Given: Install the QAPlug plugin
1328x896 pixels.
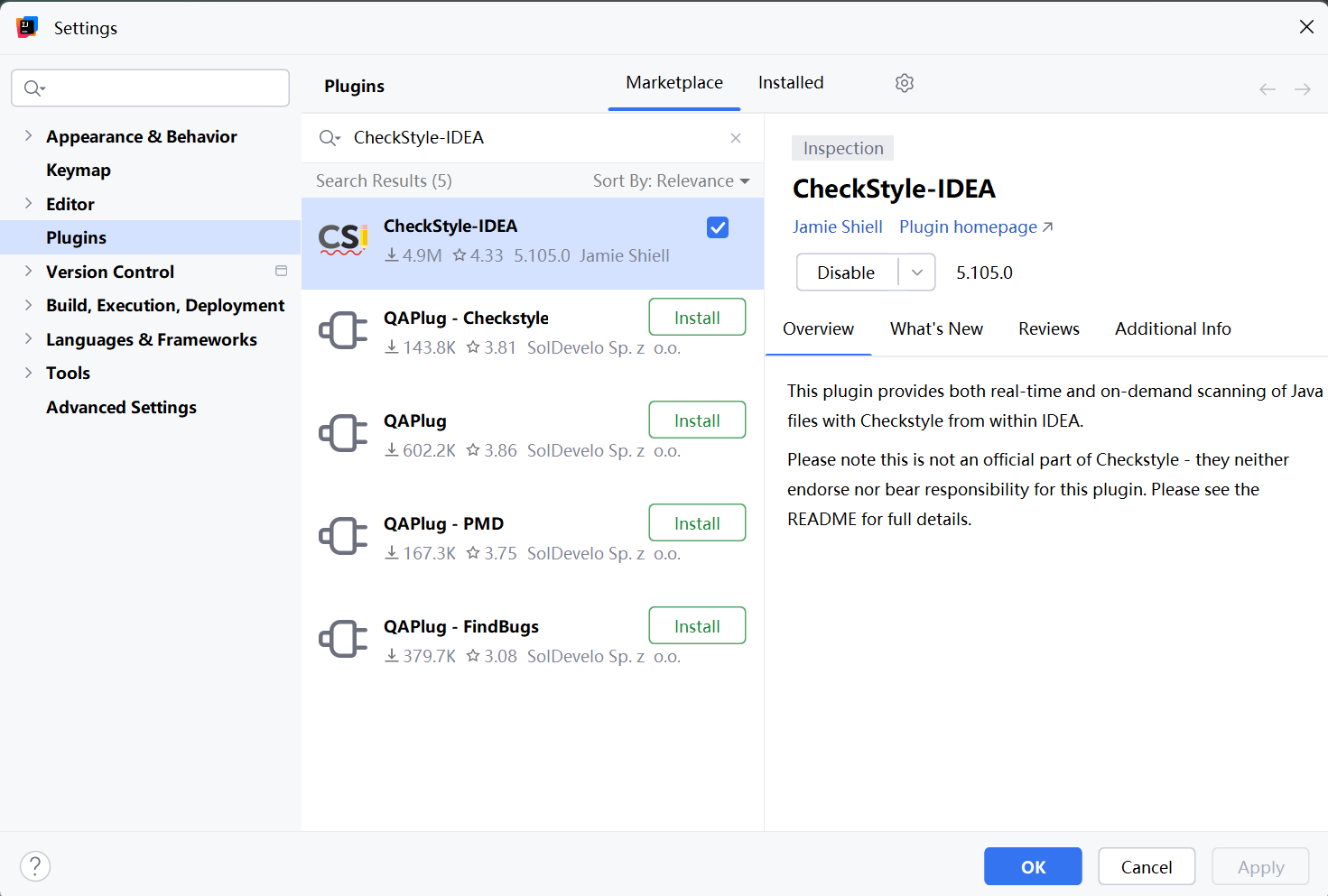Looking at the screenshot, I should pyautogui.click(x=697, y=420).
